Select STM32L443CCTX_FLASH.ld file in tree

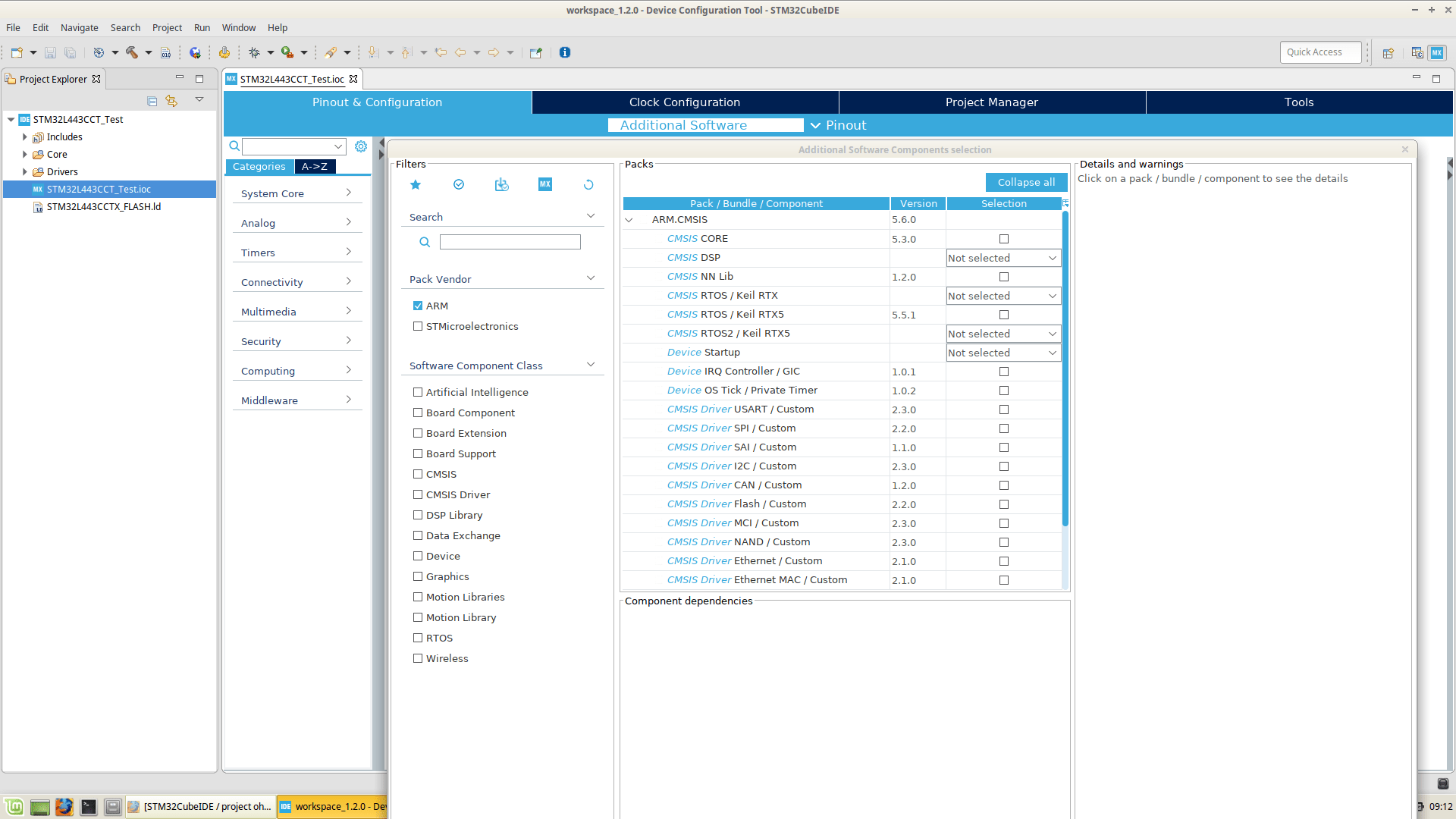coord(104,207)
